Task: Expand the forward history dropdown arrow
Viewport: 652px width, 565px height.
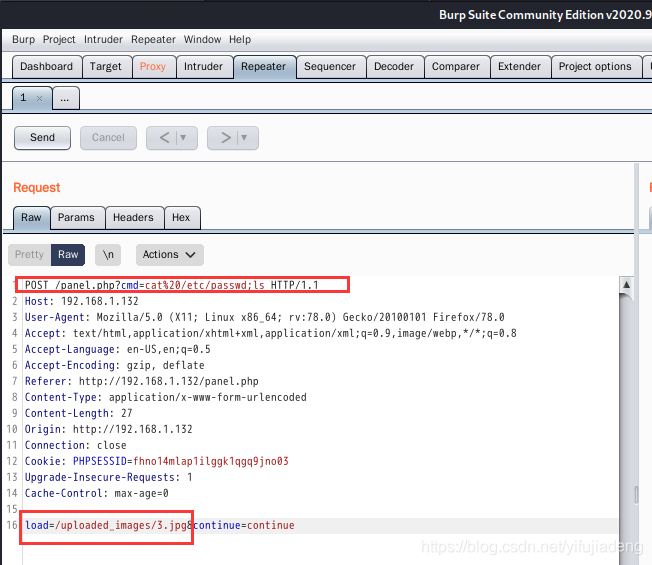Action: pyautogui.click(x=244, y=138)
